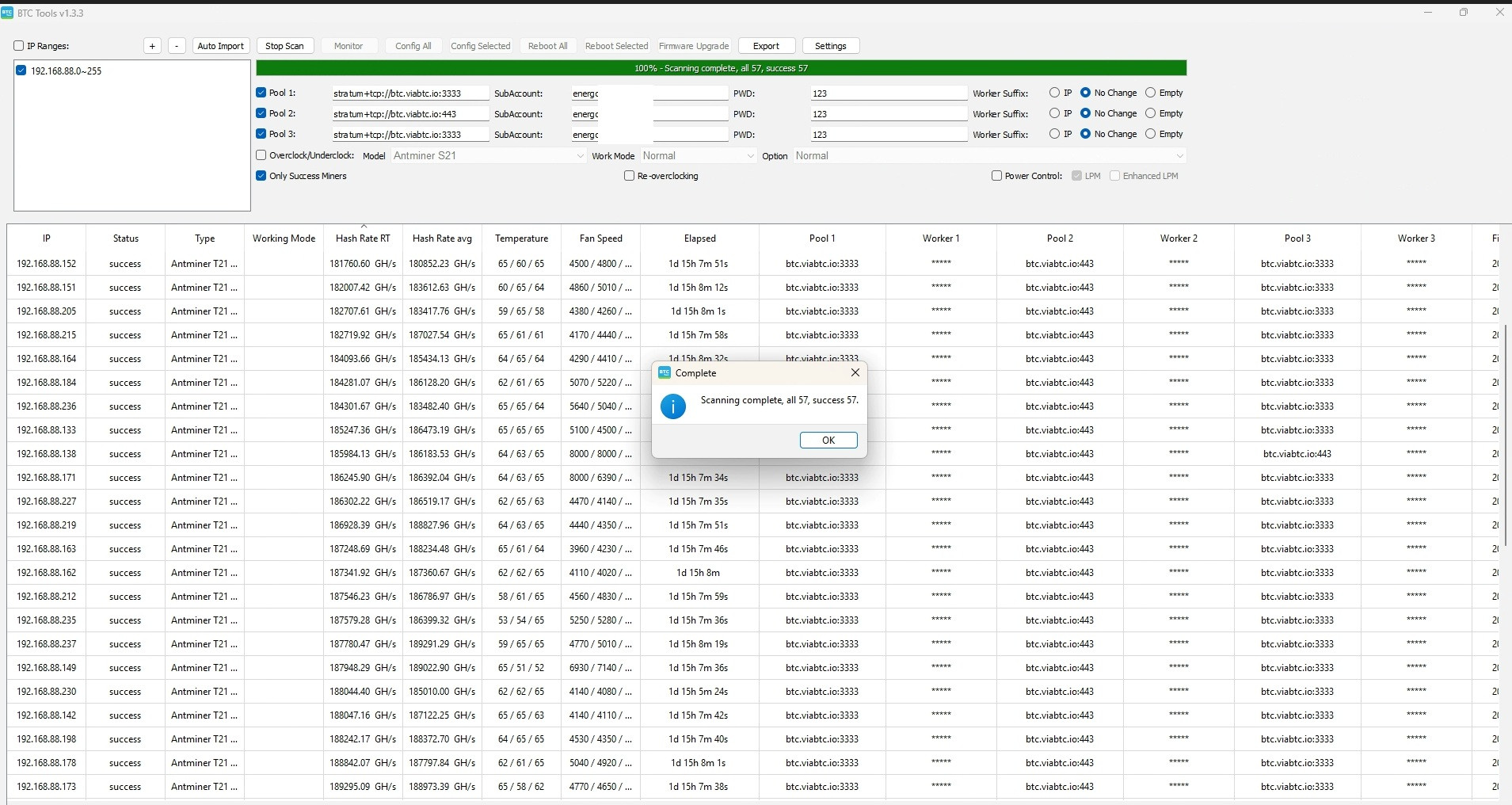This screenshot has height=805, width=1512.
Task: Toggle the IP Ranges checkbox
Action: [x=19, y=46]
